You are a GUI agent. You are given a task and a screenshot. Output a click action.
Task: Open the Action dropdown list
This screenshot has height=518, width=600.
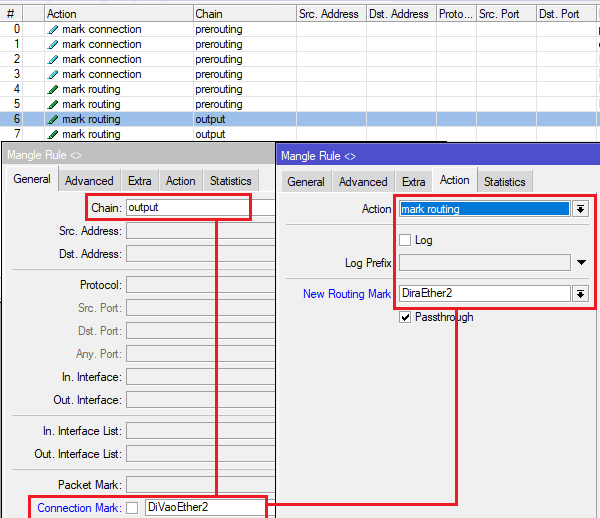pos(579,209)
